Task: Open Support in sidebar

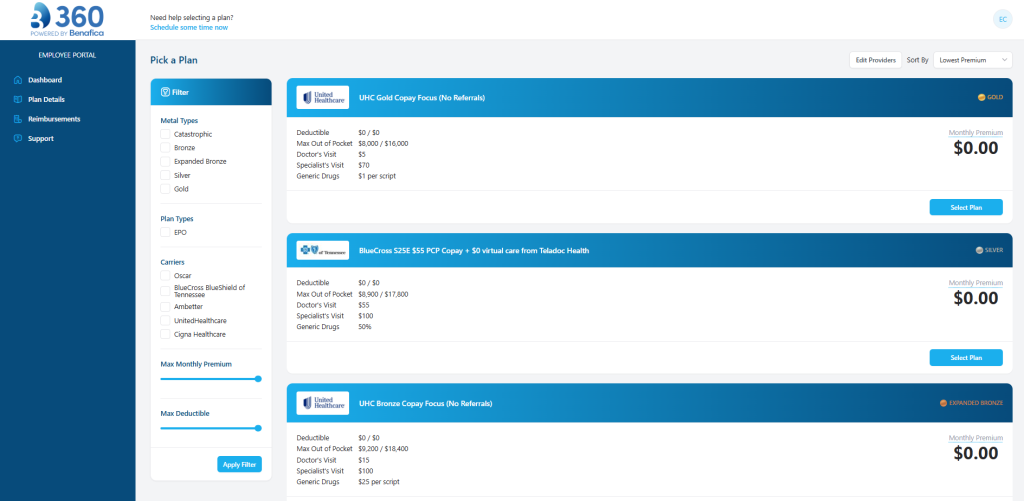Action: click(x=40, y=138)
